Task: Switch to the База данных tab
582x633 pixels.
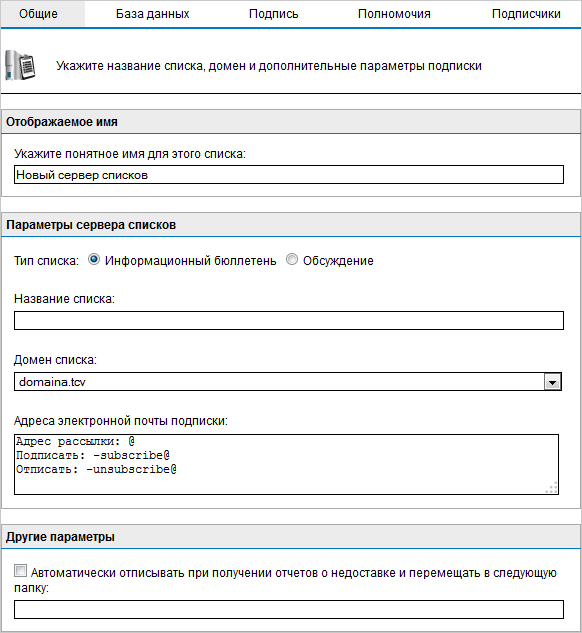Action: [153, 14]
